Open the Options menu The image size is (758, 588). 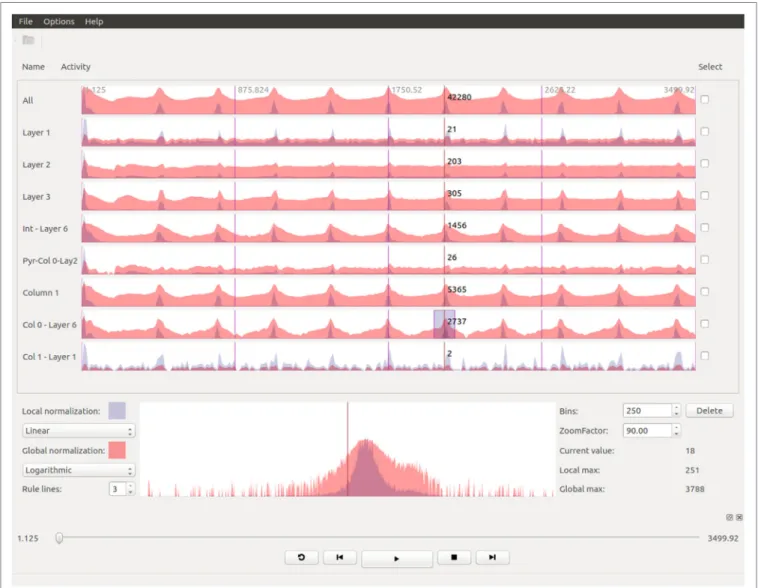point(59,21)
